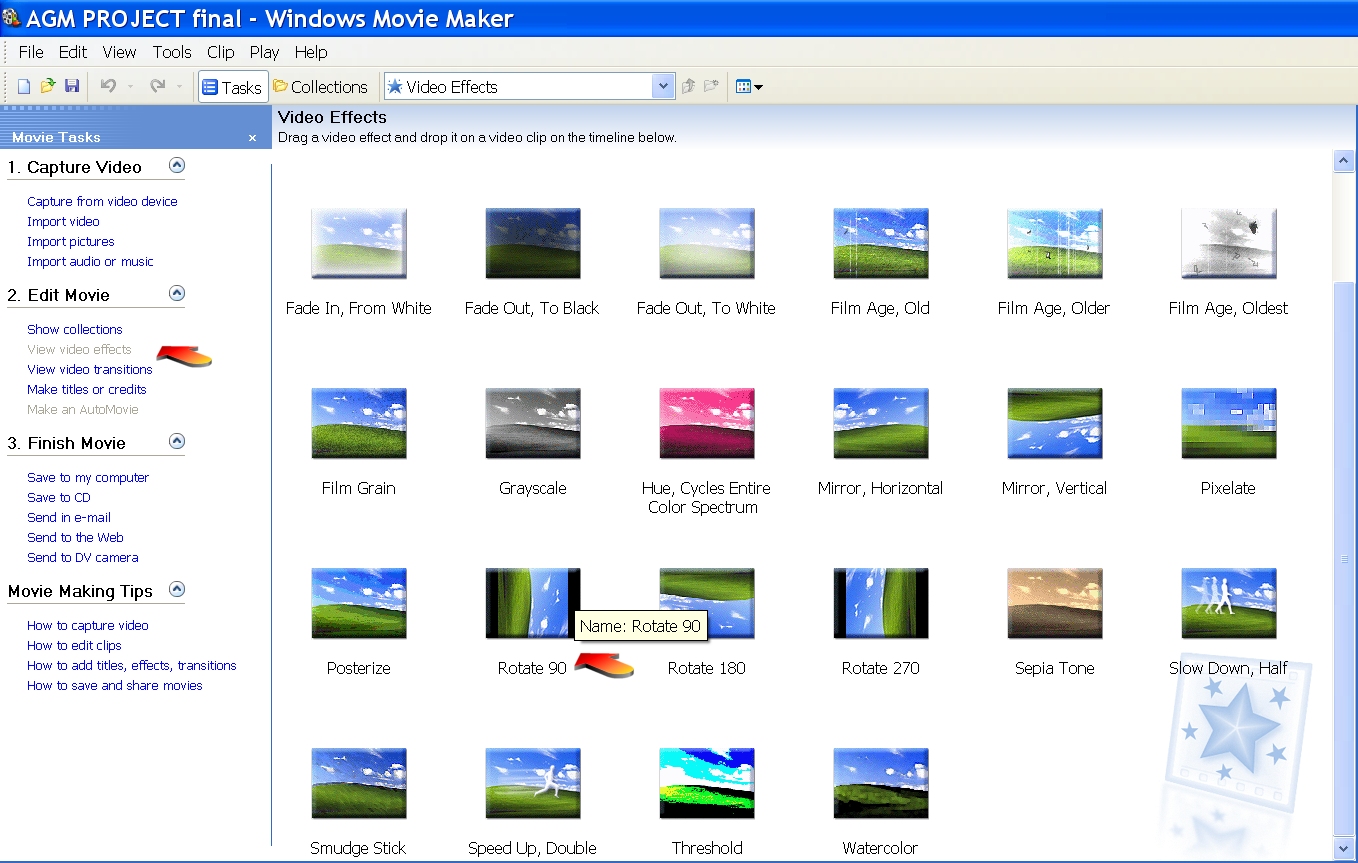Close the Movie Tasks pane
The width and height of the screenshot is (1358, 863).
pyautogui.click(x=252, y=138)
